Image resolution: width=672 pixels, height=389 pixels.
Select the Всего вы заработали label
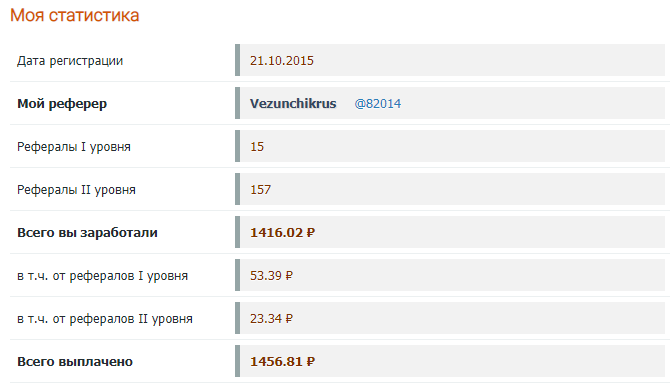coord(87,233)
